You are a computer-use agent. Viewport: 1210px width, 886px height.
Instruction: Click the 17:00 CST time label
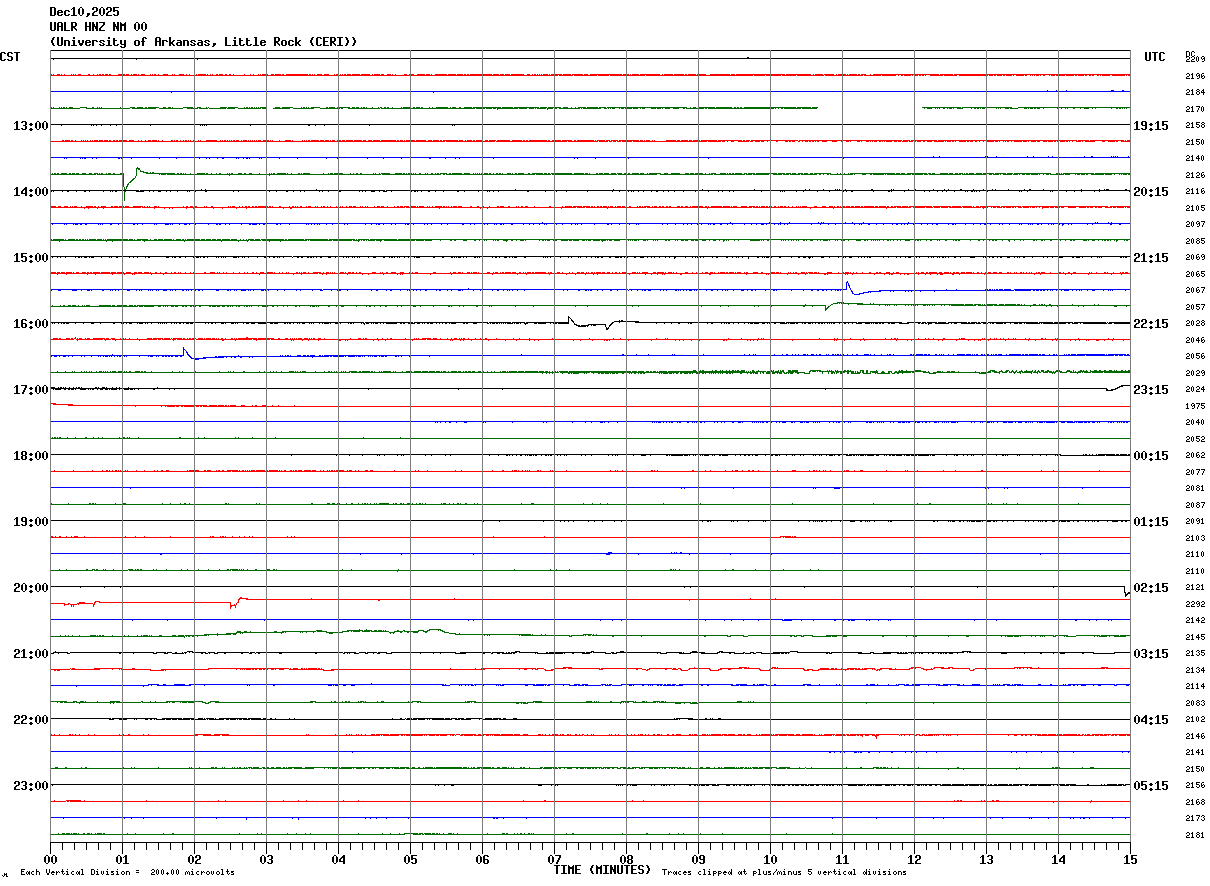(x=30, y=389)
